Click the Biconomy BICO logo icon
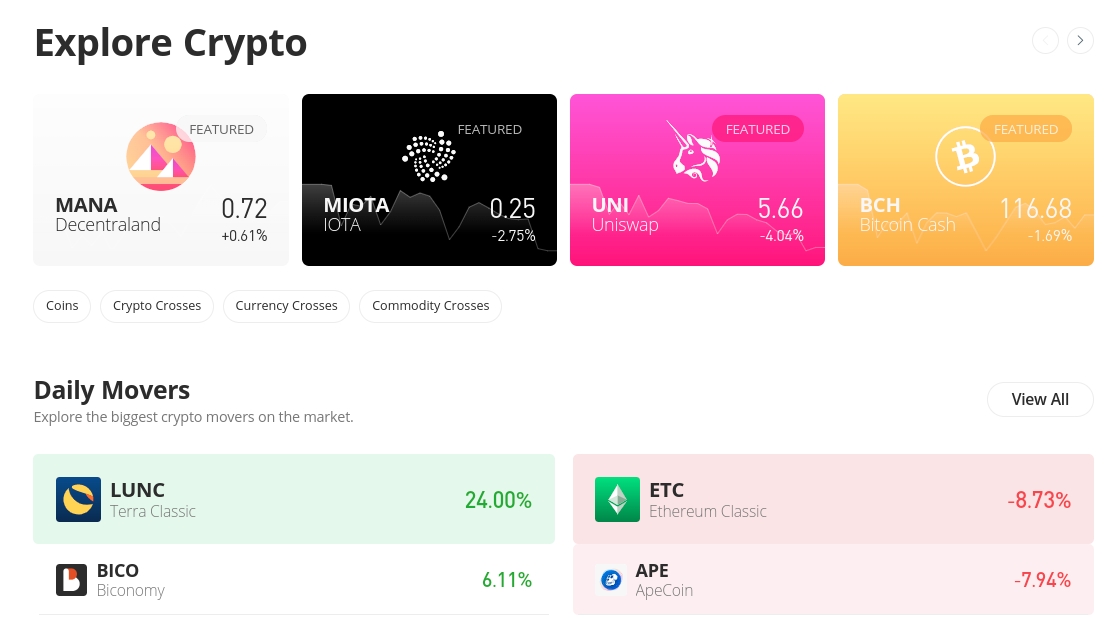1117x618 pixels. point(71,580)
